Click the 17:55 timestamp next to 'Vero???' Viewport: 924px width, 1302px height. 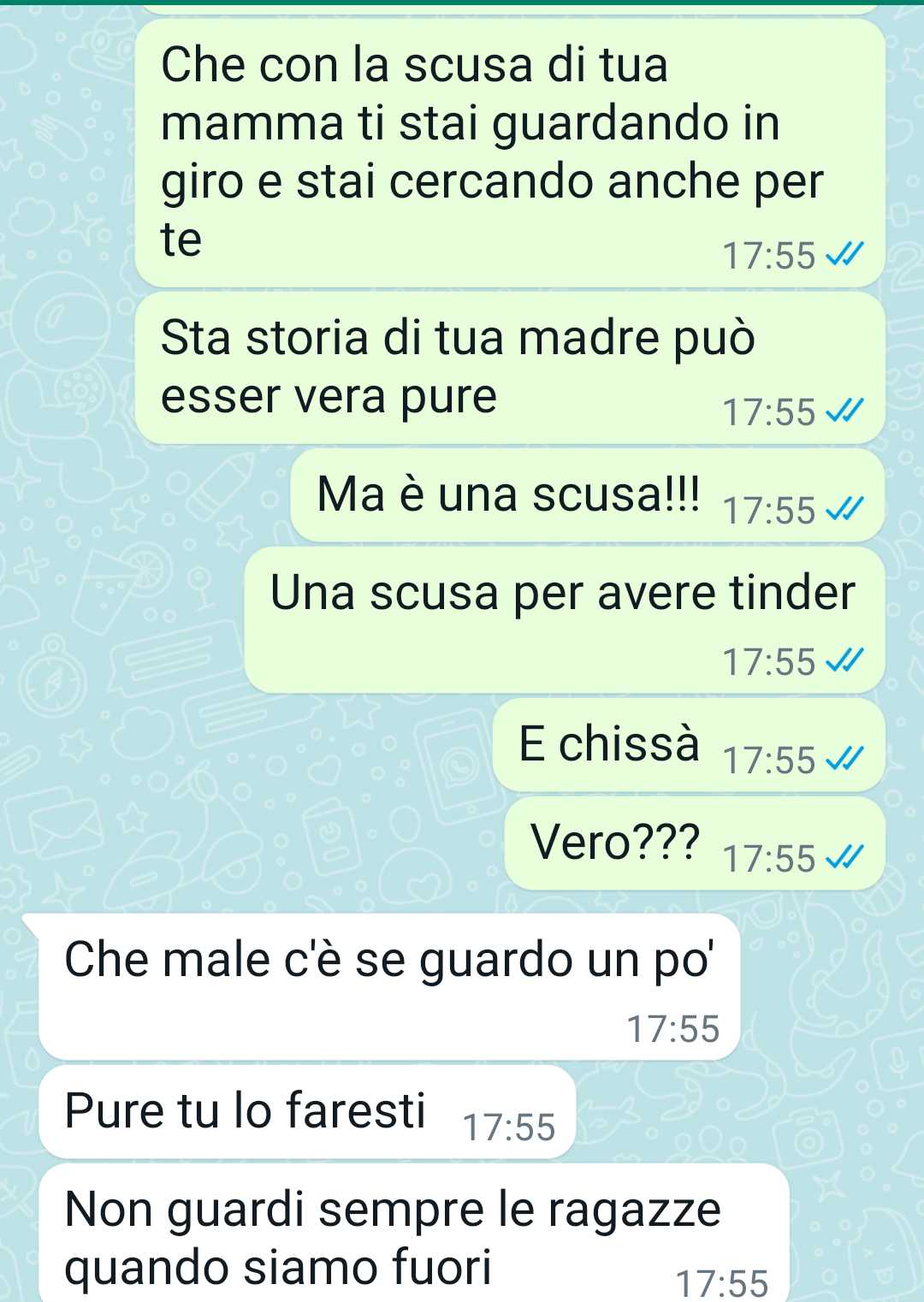[769, 859]
